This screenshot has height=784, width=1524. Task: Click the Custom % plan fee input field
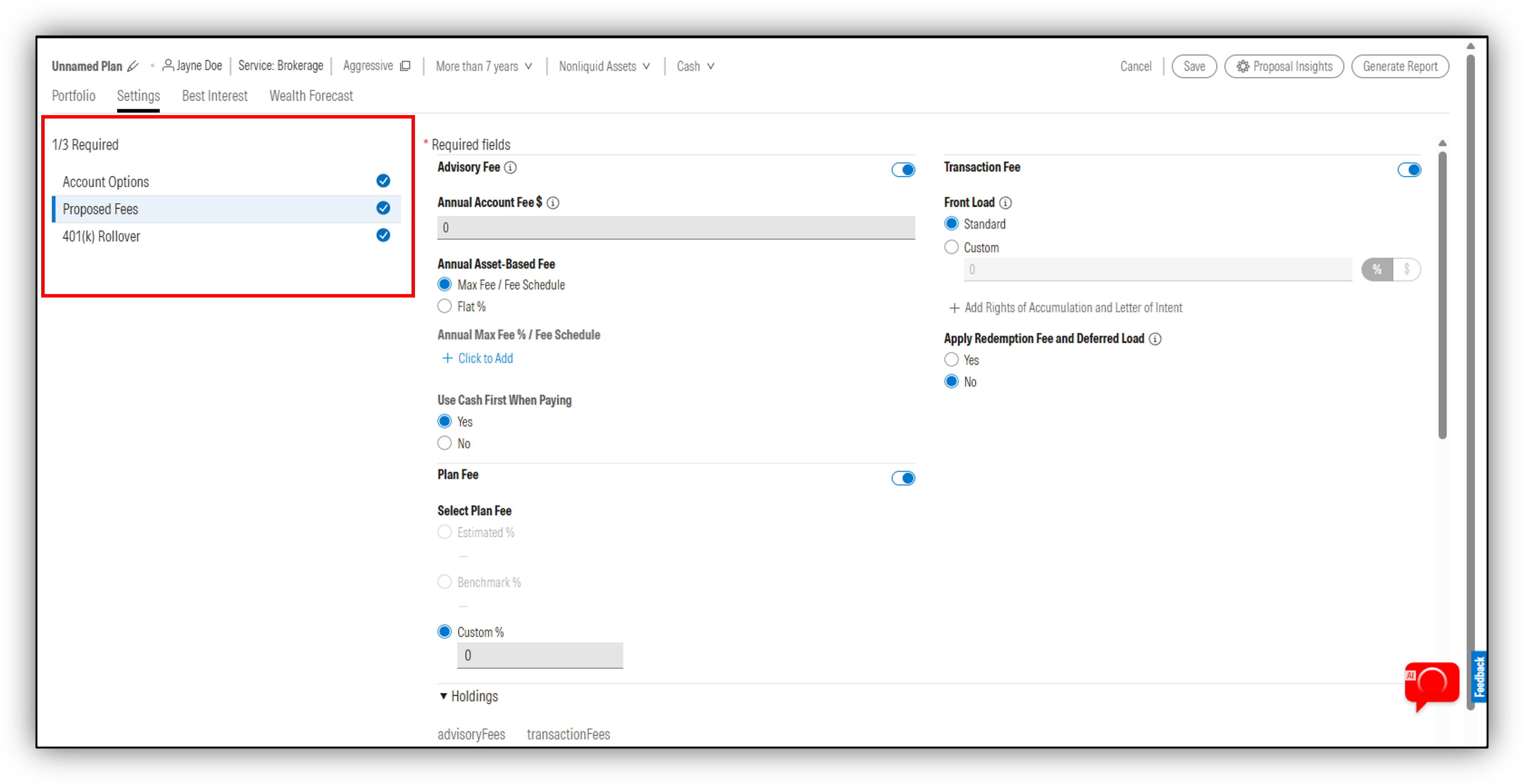coord(540,655)
